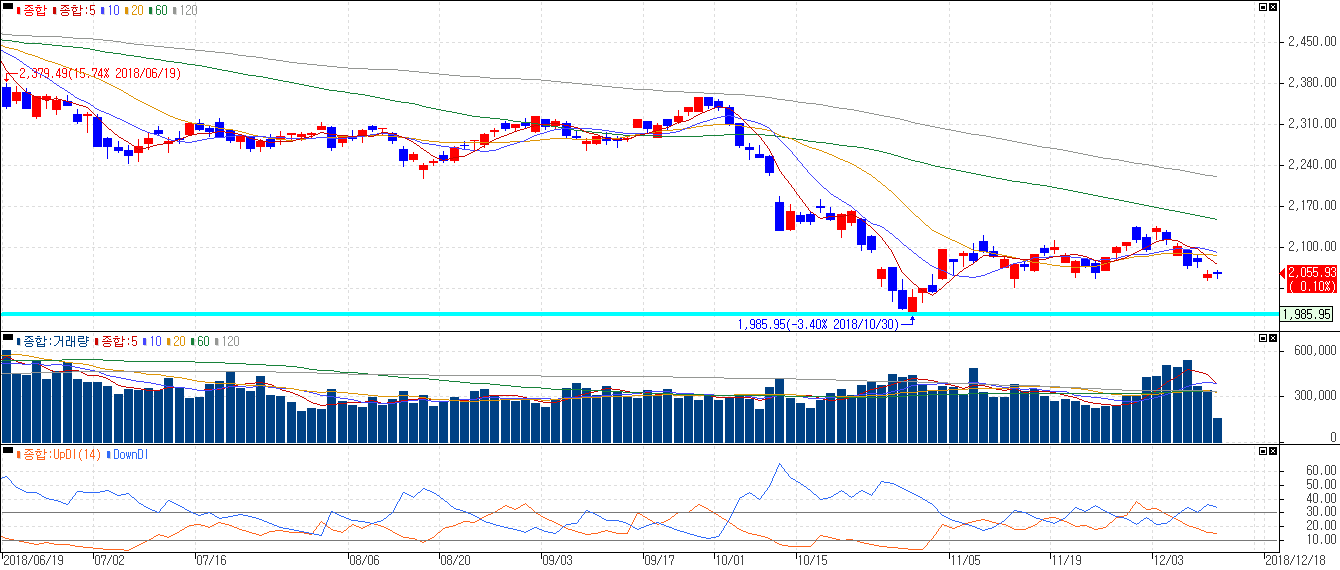Select the 종합:UpDI(14) indicator legend
This screenshot has height=570, width=1340.
point(59,455)
